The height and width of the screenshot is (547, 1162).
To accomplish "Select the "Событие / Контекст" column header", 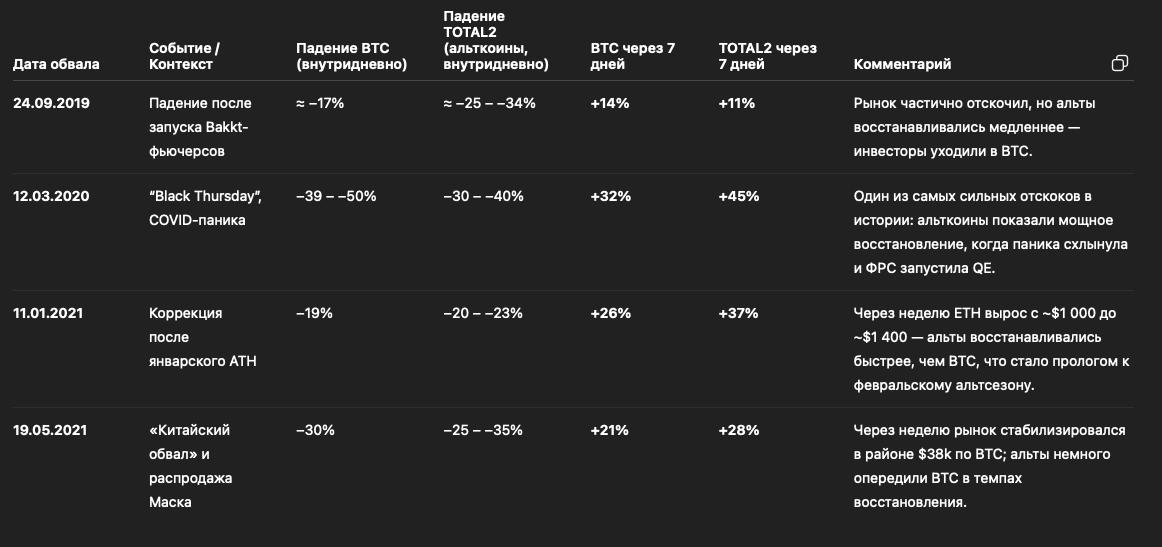I will tap(185, 56).
